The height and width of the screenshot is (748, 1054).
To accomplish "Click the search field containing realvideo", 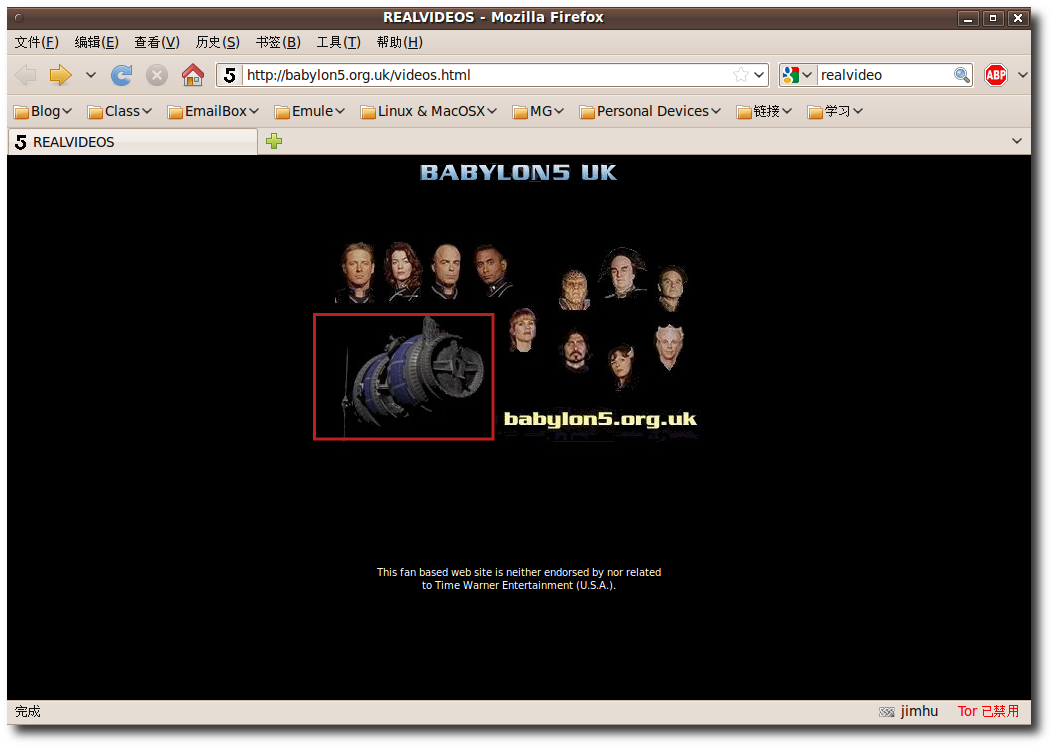I will tap(885, 75).
